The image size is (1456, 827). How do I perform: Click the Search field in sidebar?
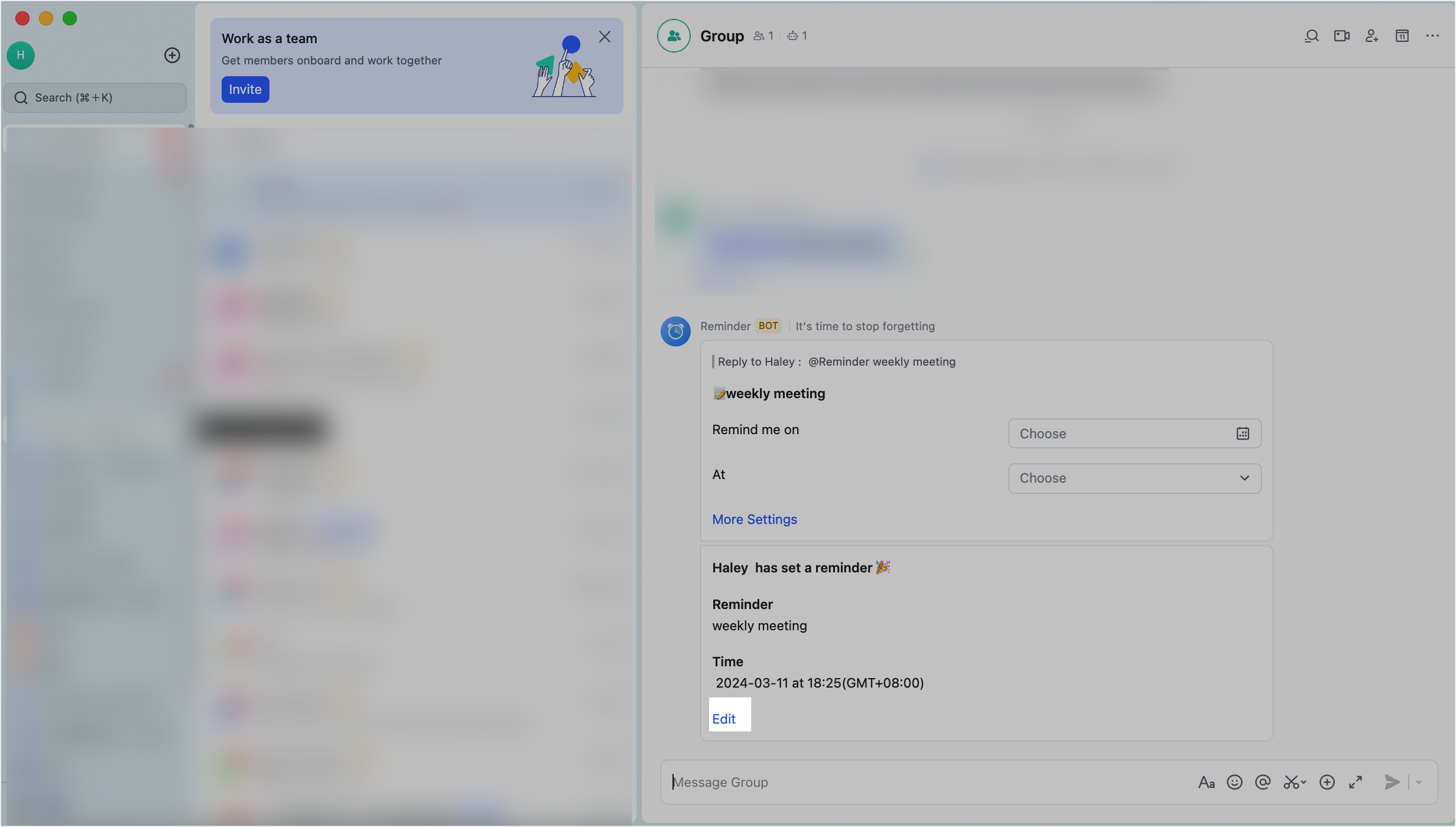click(x=95, y=97)
